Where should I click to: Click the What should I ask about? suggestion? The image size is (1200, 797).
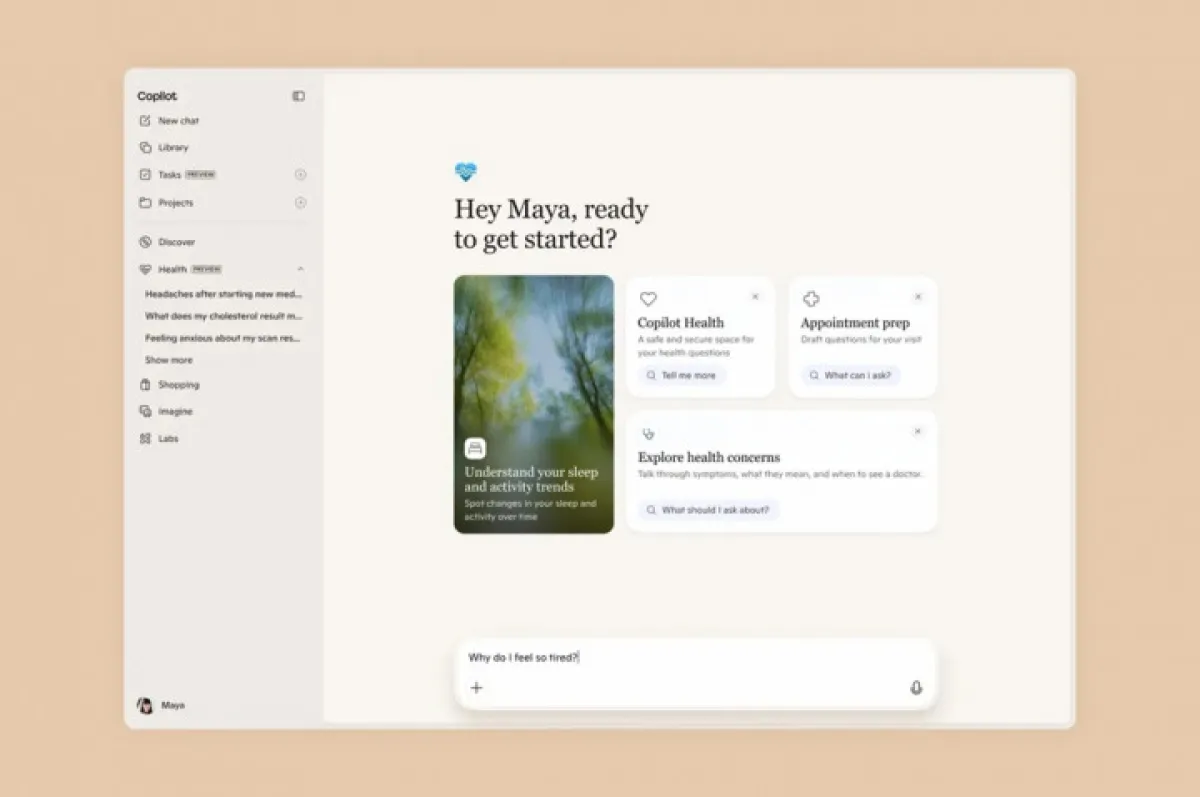tap(708, 510)
